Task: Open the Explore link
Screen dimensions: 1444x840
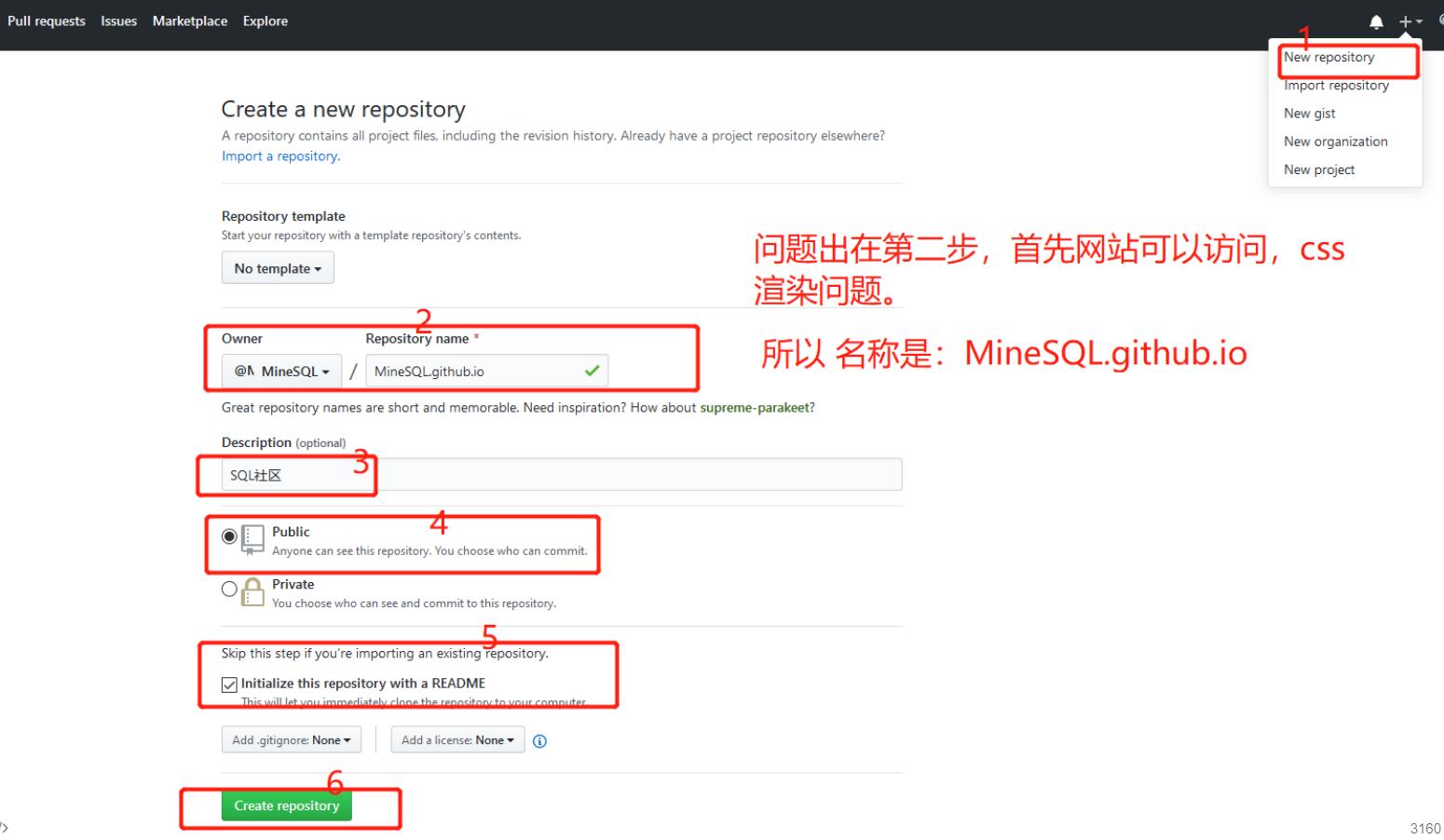Action: (266, 20)
